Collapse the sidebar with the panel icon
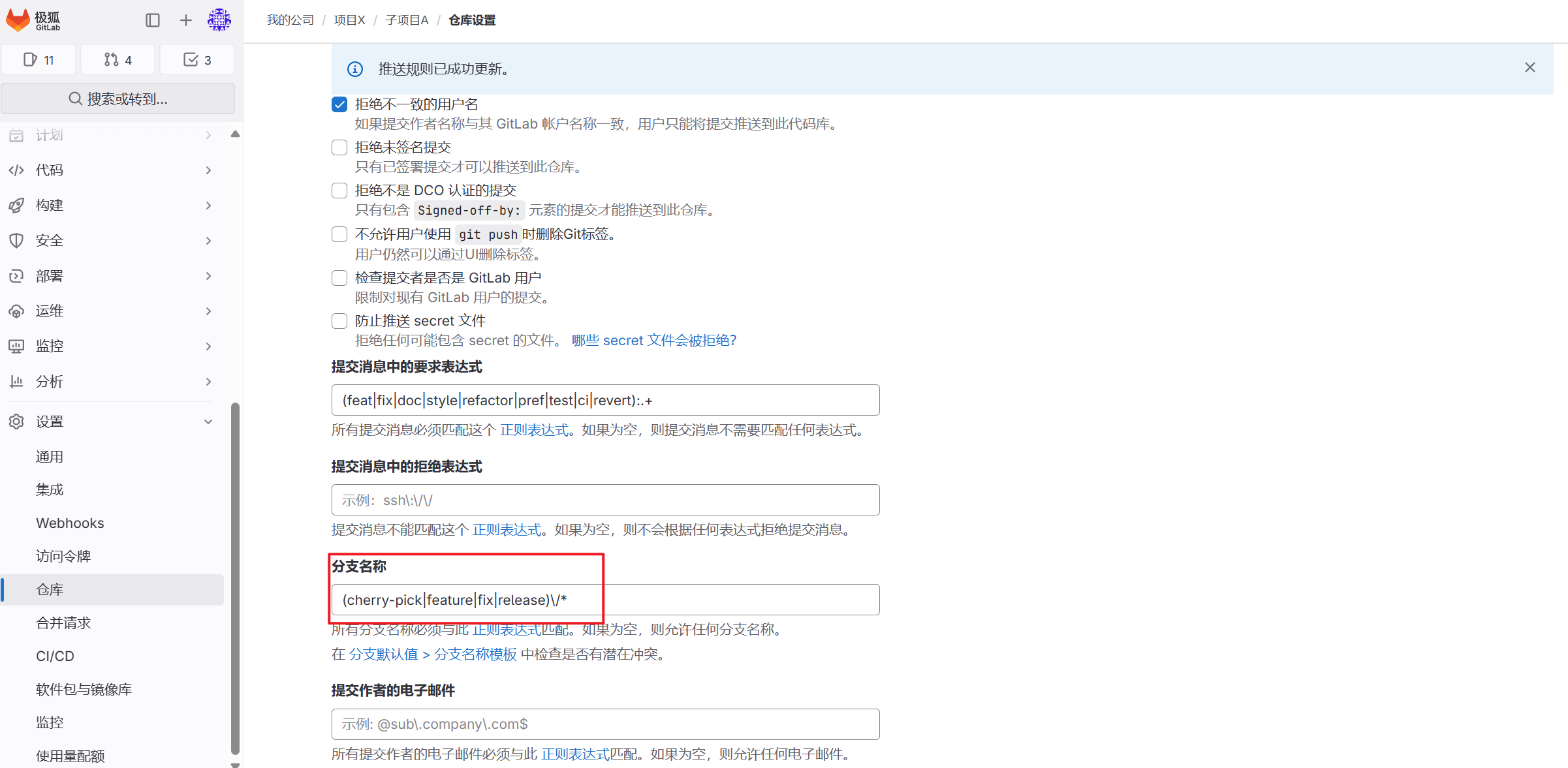1568x768 pixels. [x=152, y=20]
